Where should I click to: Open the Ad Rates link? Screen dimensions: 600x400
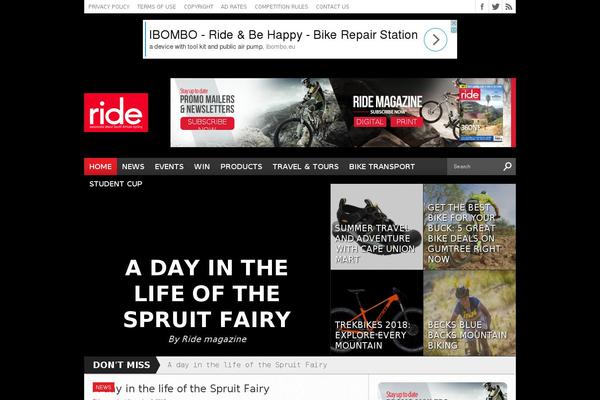tap(234, 7)
